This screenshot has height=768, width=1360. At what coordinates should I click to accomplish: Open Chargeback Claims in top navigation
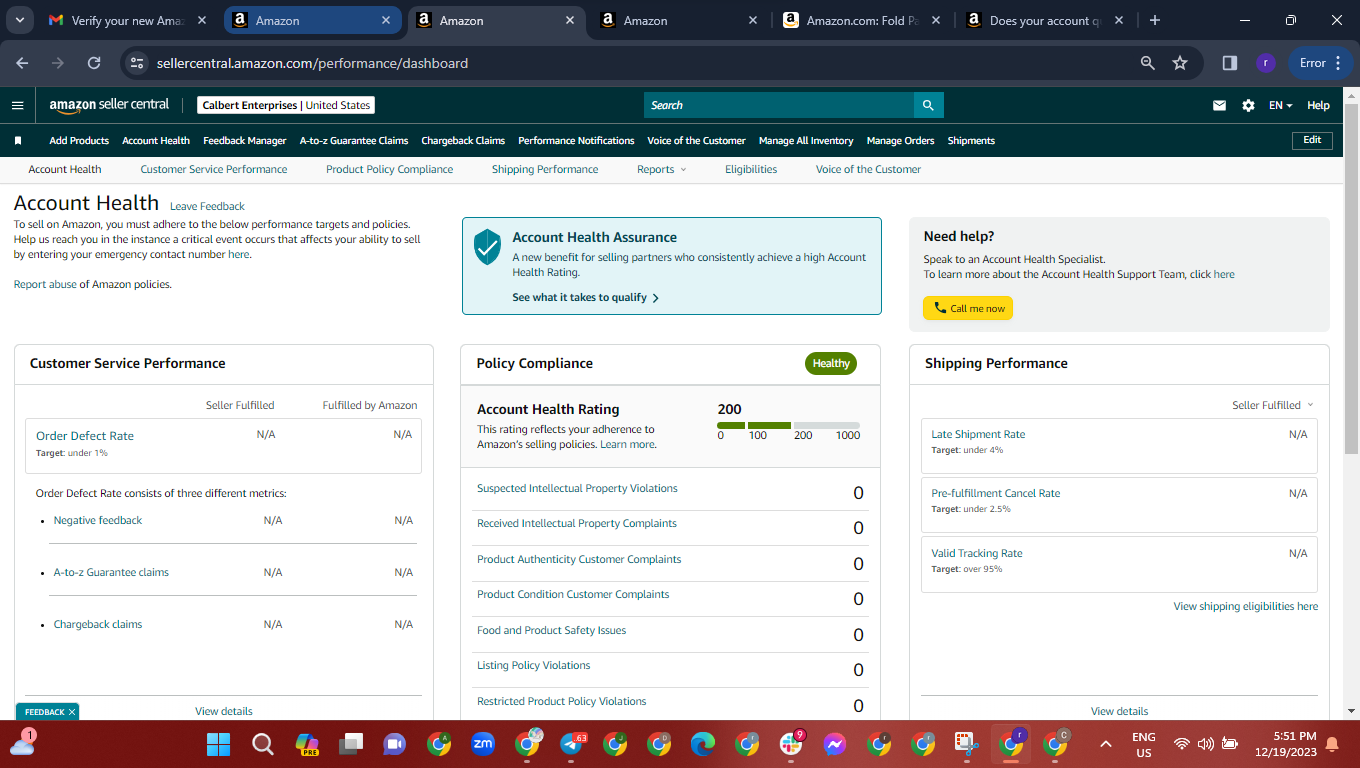coord(463,141)
